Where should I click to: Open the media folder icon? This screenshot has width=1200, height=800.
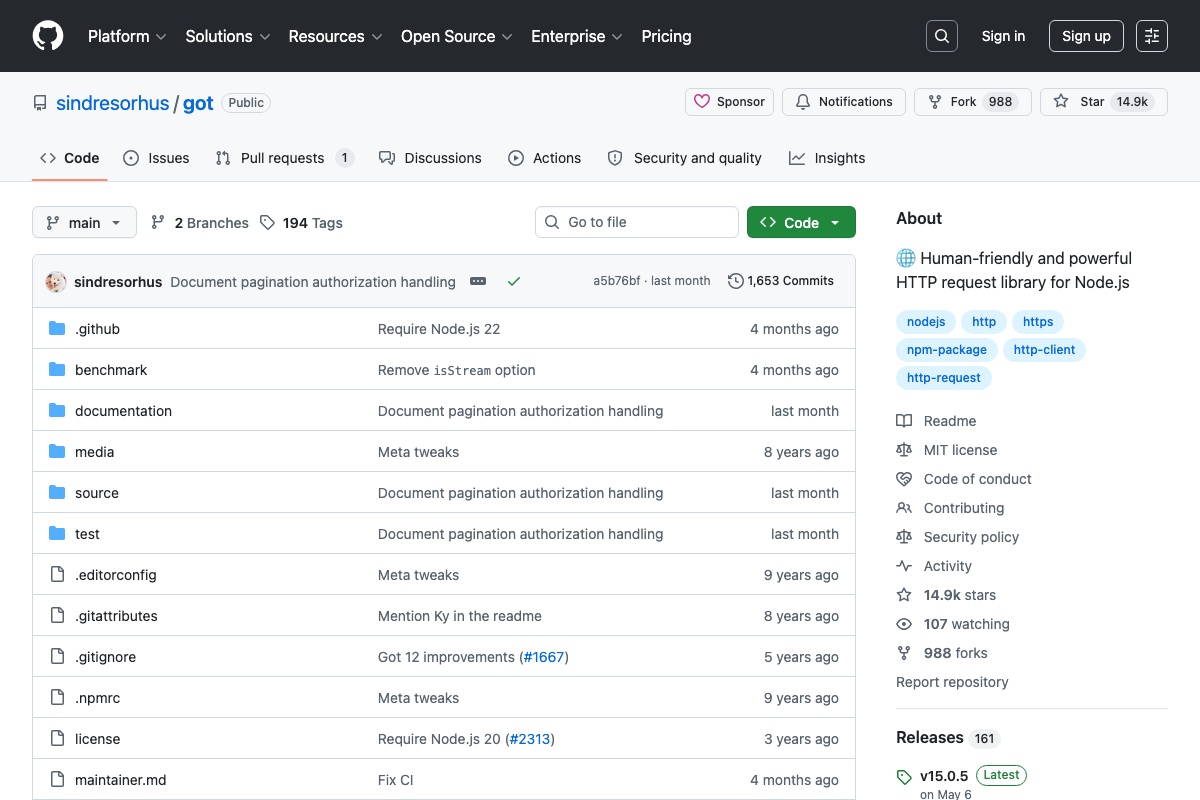(x=57, y=452)
